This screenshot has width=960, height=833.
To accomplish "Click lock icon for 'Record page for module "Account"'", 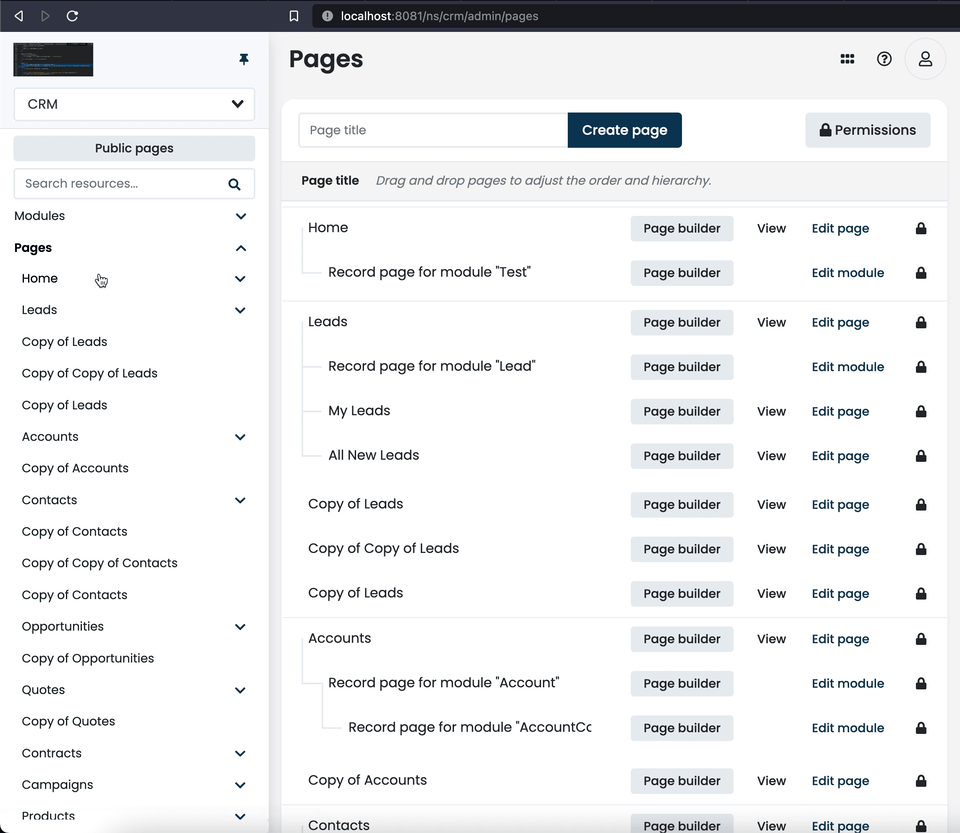I will [x=921, y=684].
